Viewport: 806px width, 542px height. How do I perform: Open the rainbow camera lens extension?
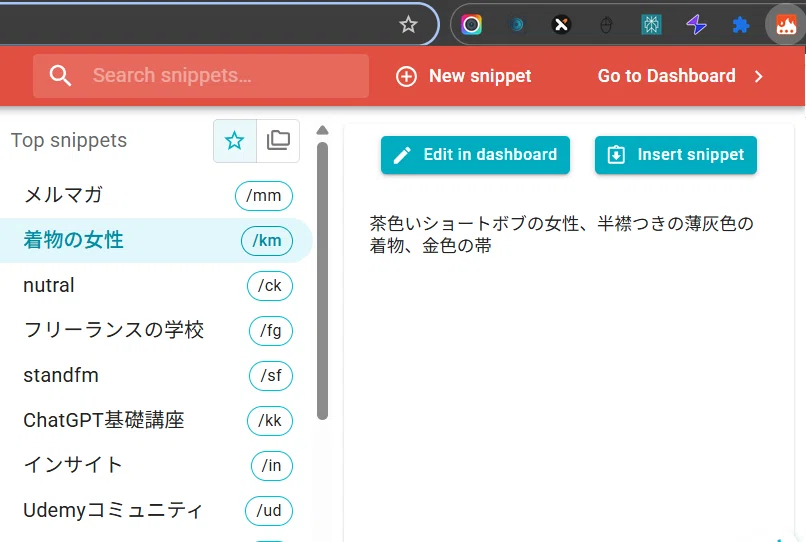click(x=471, y=24)
